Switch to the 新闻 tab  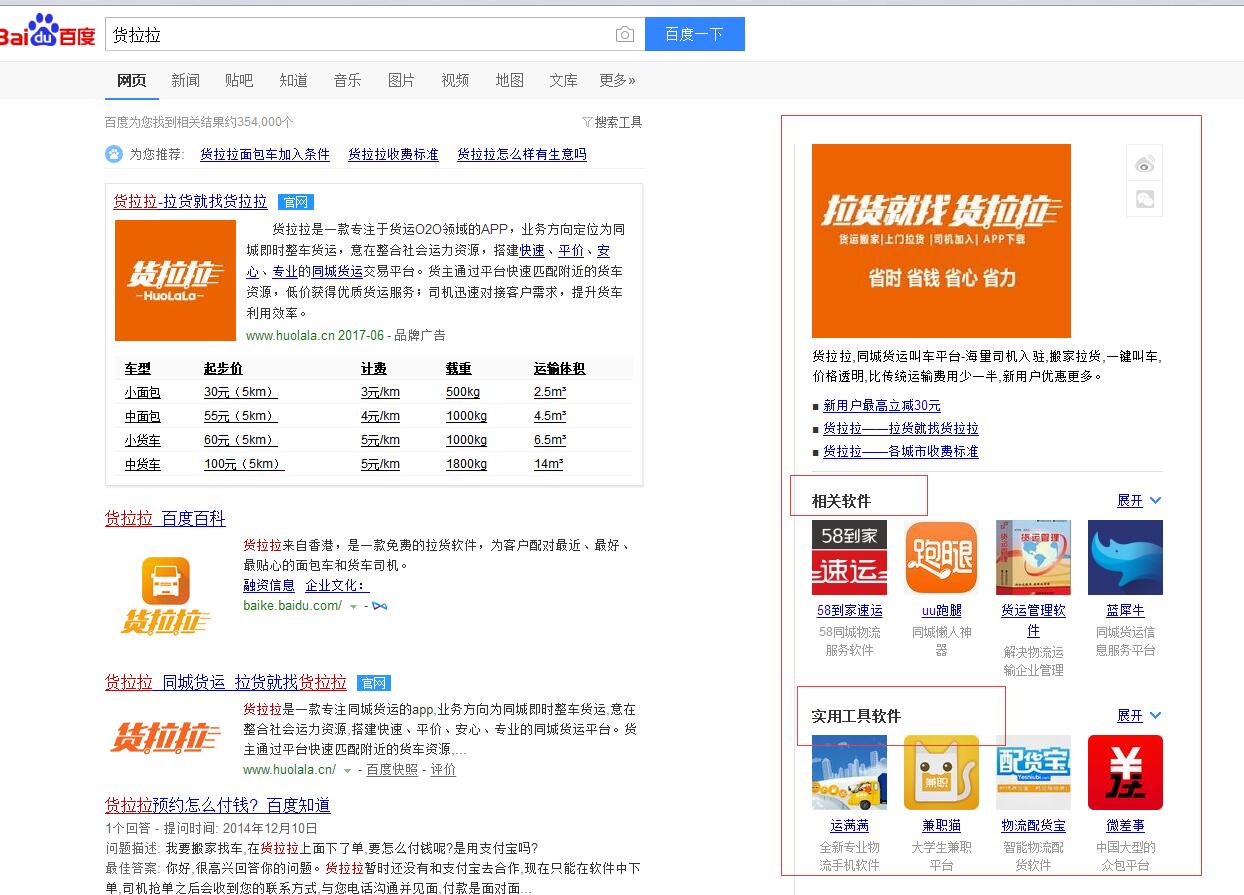(x=185, y=80)
